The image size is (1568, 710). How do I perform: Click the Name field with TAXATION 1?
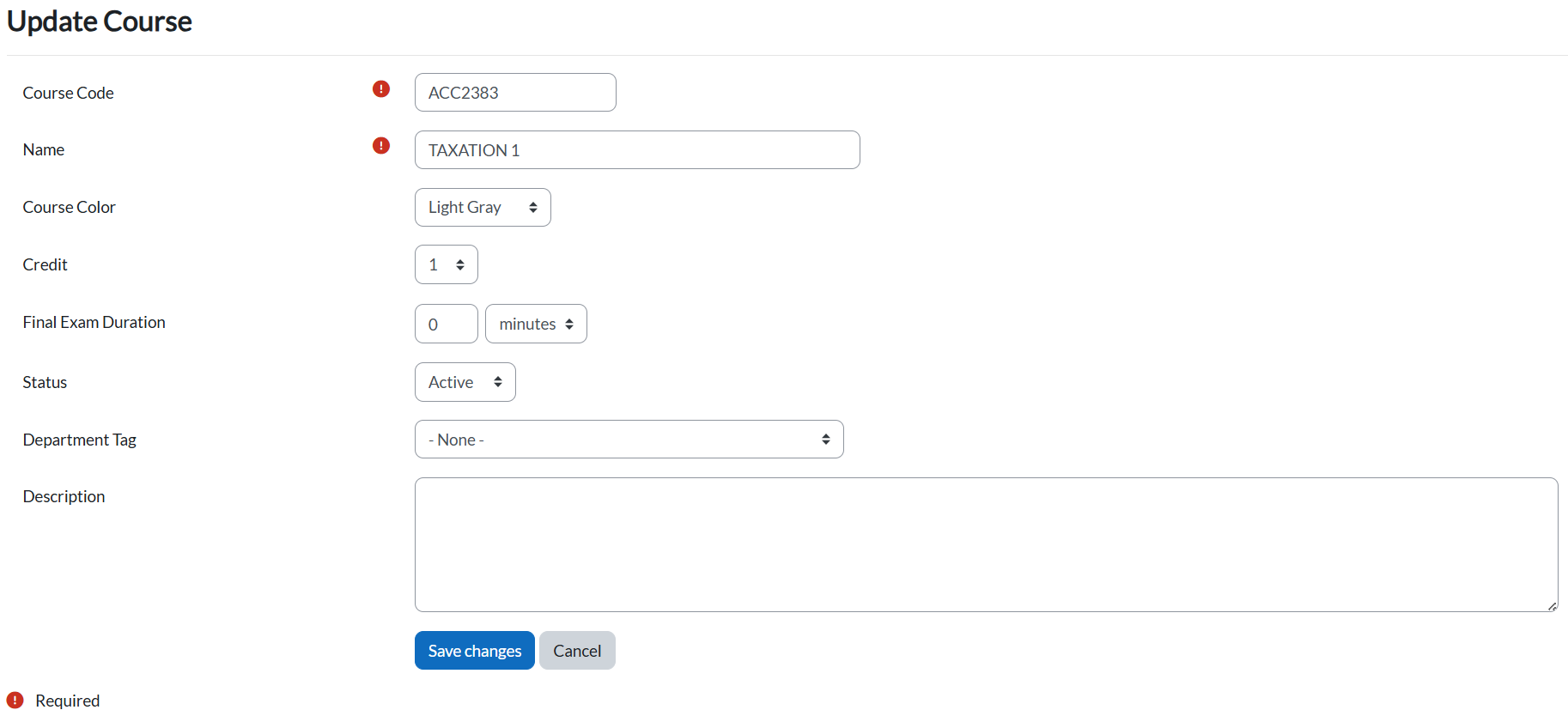pyautogui.click(x=636, y=150)
